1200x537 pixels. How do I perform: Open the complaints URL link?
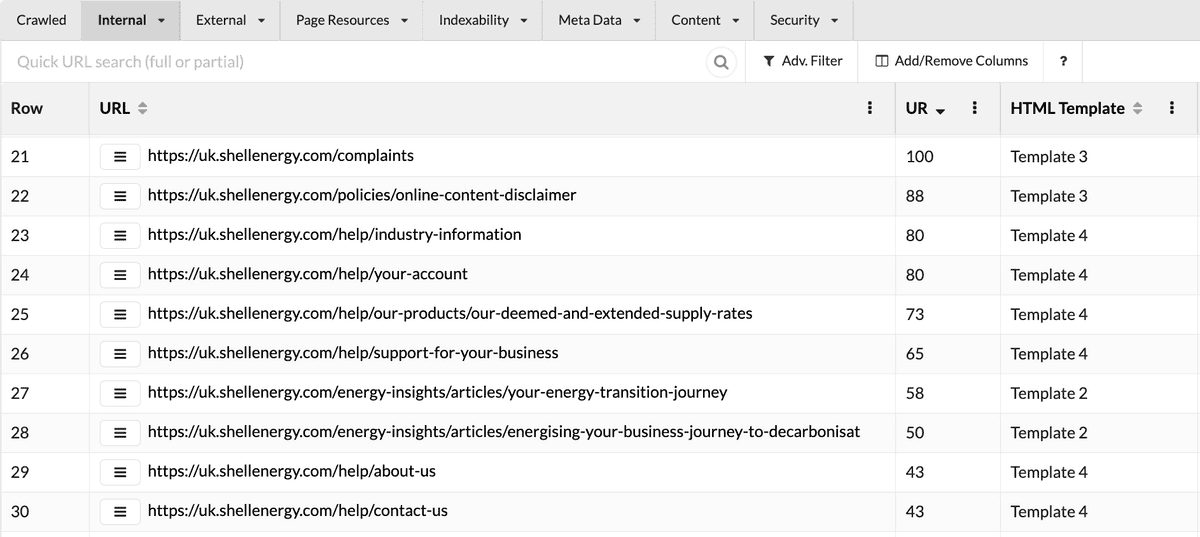click(x=281, y=156)
